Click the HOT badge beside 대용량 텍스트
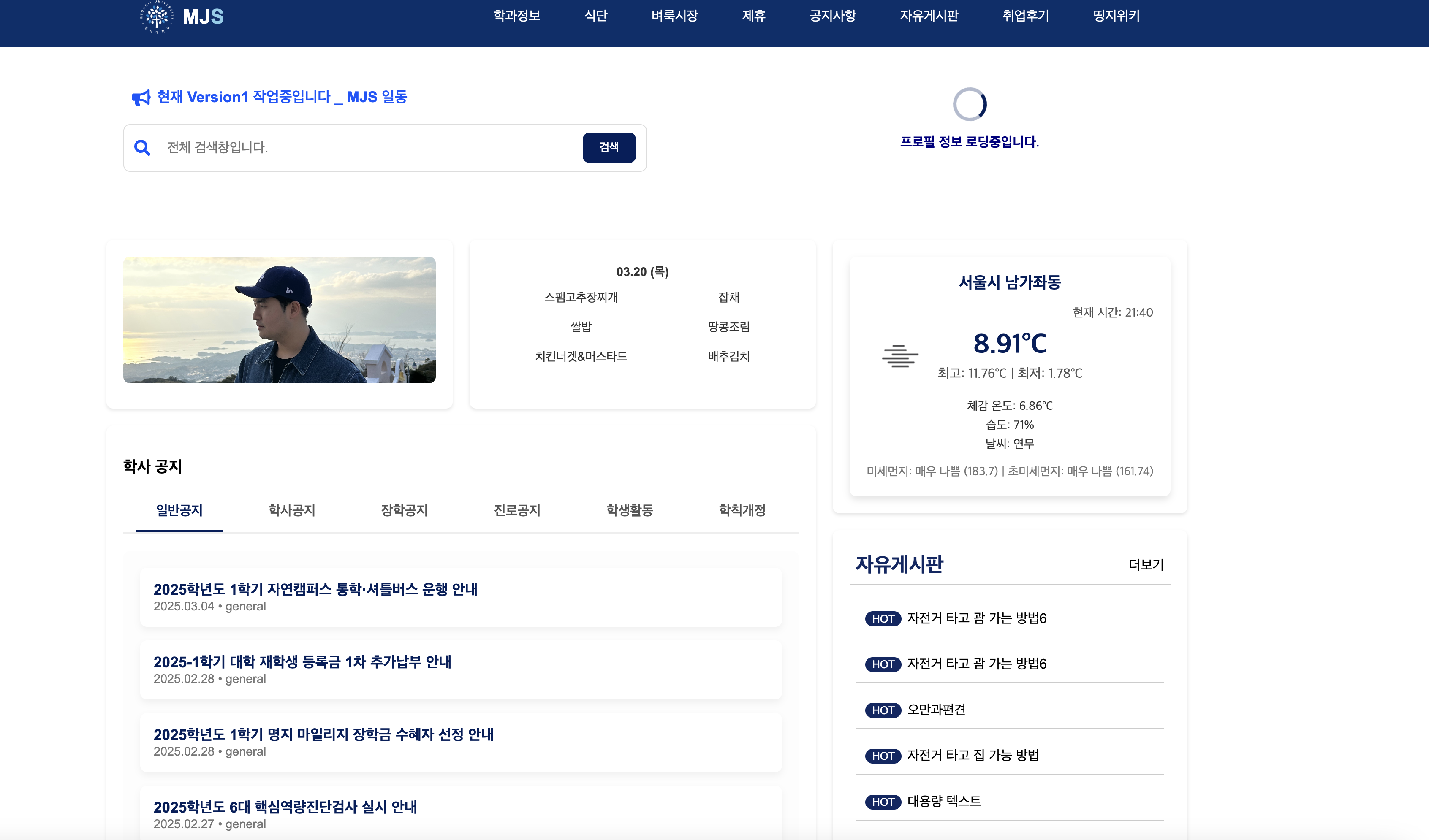The height and width of the screenshot is (840, 1429). pos(882,802)
